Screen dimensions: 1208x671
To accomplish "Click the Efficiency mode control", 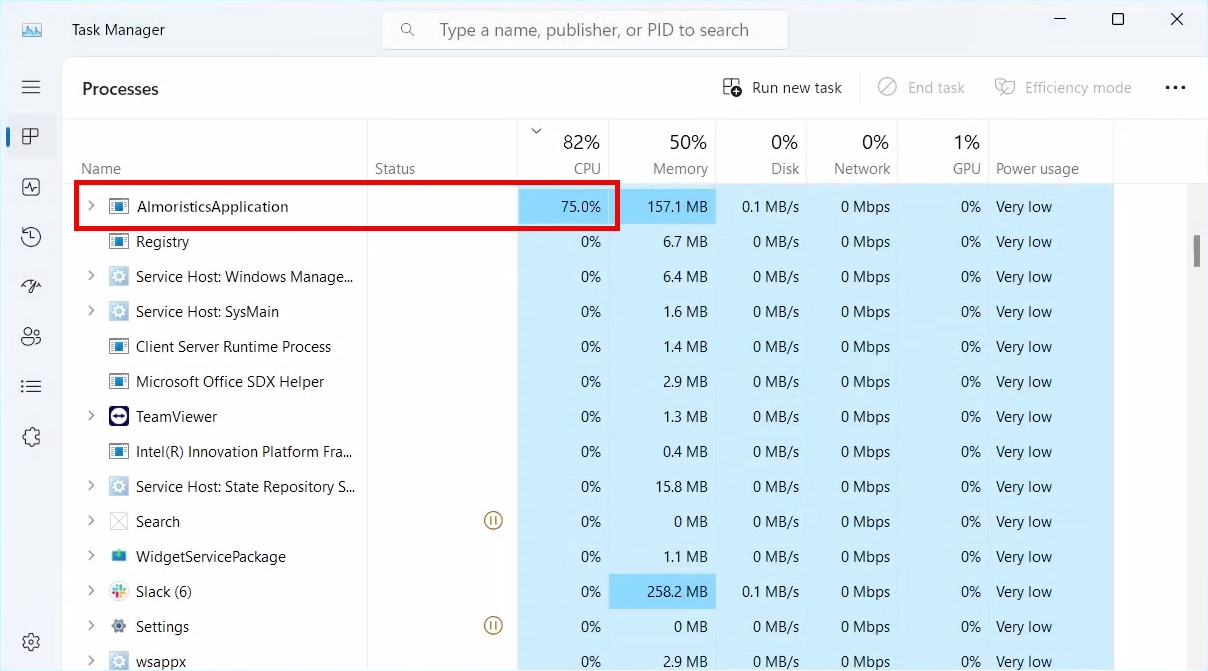I will point(1063,87).
